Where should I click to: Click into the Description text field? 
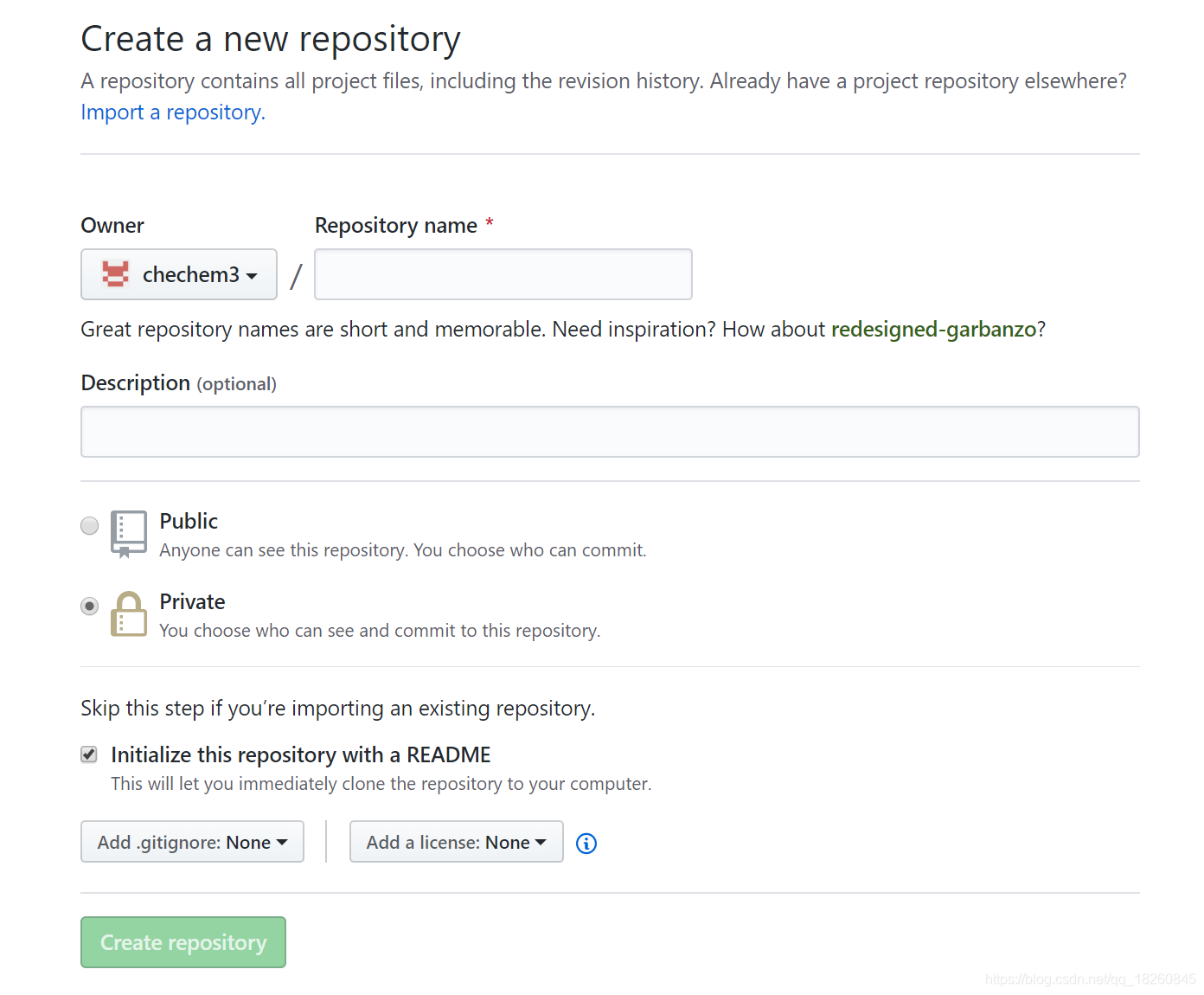coord(610,432)
